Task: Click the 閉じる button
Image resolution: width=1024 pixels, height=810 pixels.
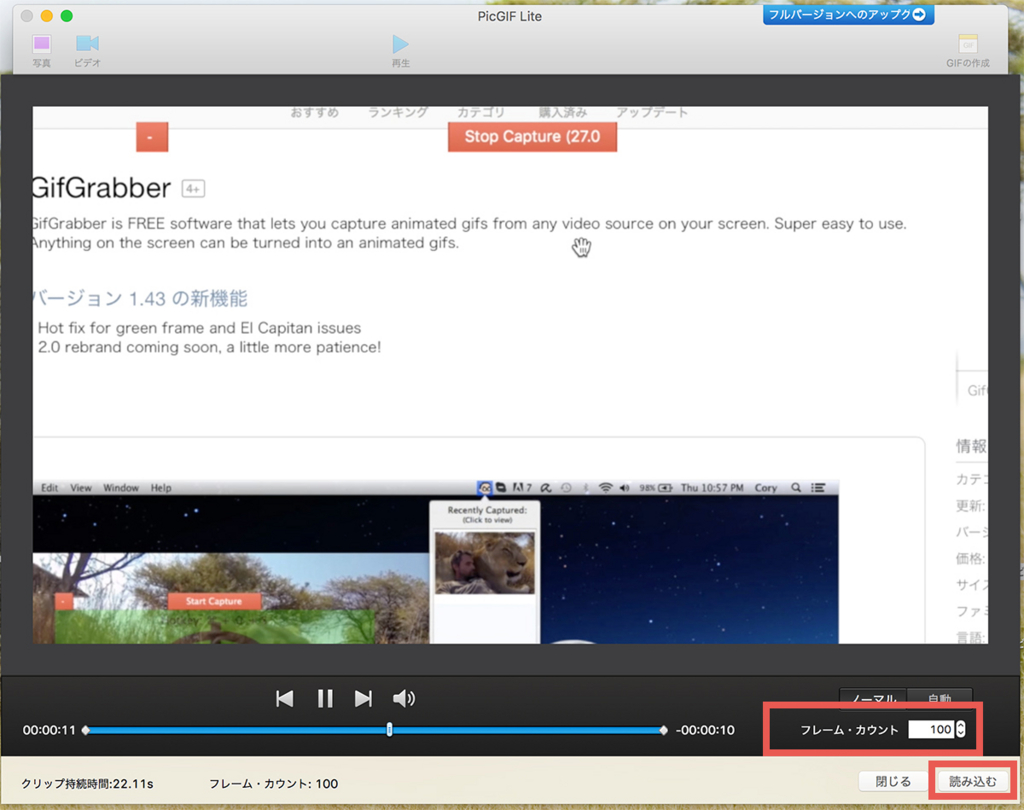Action: 893,781
